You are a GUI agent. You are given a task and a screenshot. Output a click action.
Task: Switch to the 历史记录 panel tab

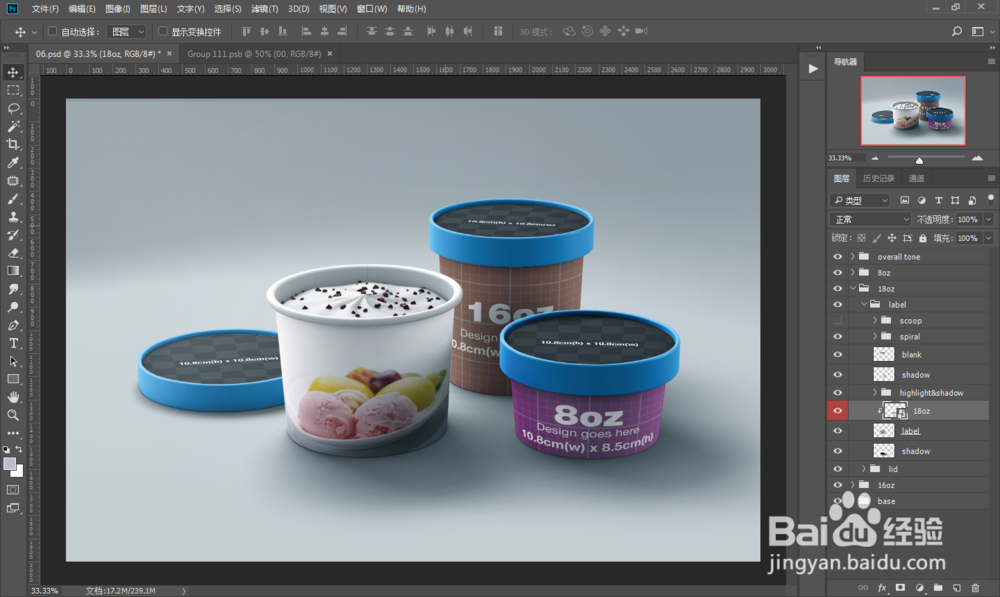(878, 179)
